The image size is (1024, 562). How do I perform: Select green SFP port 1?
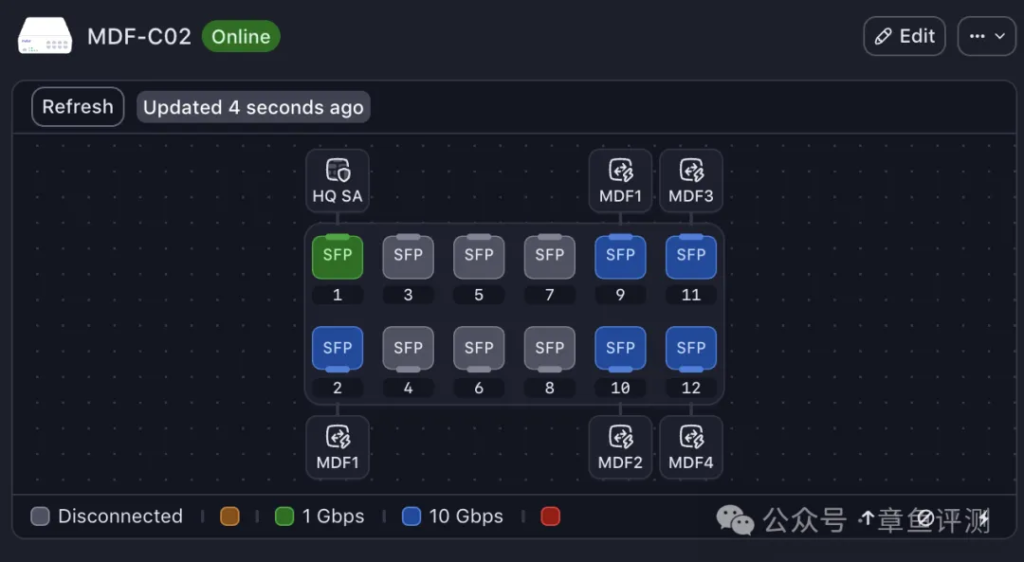[x=338, y=256]
